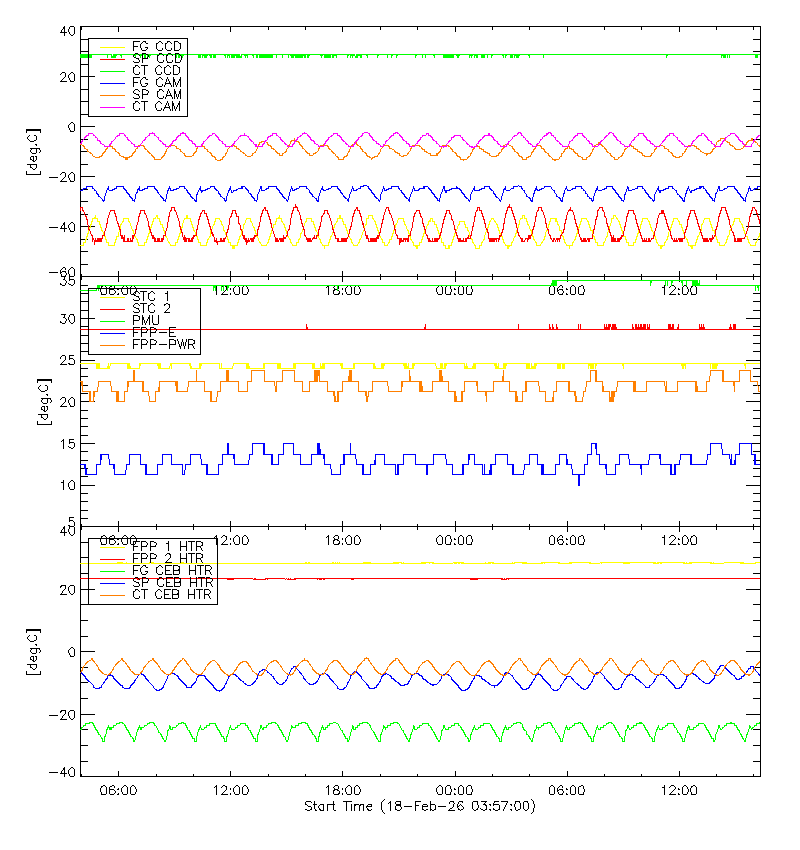The width and height of the screenshot is (800, 850).
Task: Click the SP CAM legend label
Action: [156, 94]
